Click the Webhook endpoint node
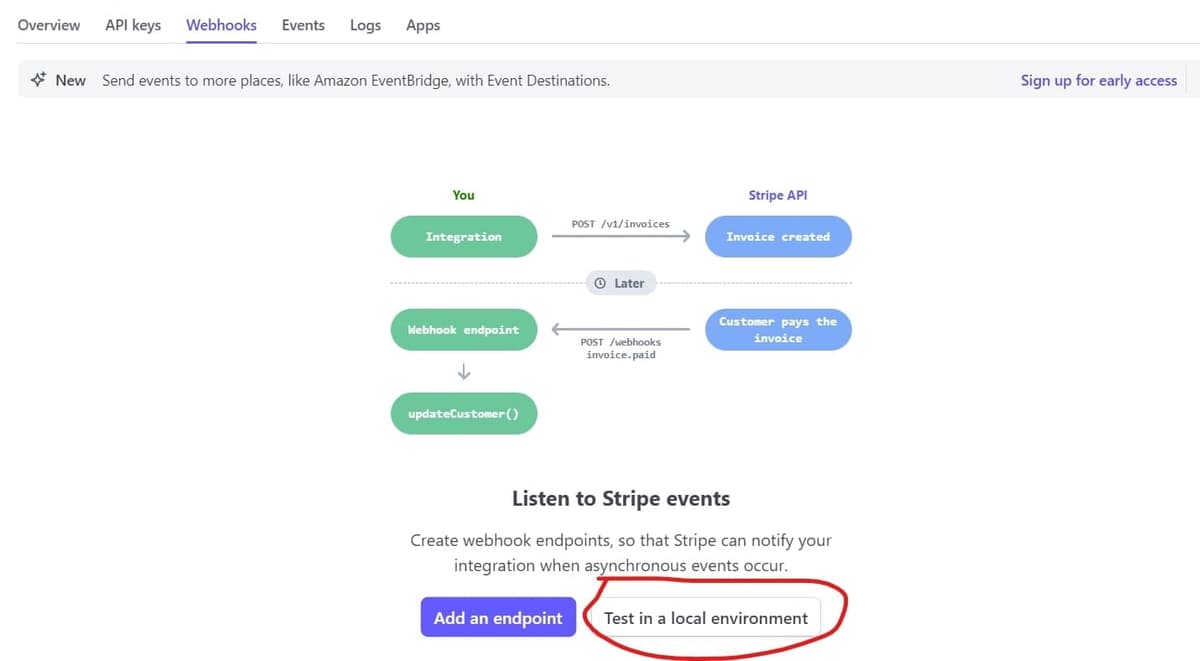Image resolution: width=1200 pixels, height=661 pixels. pyautogui.click(x=463, y=330)
